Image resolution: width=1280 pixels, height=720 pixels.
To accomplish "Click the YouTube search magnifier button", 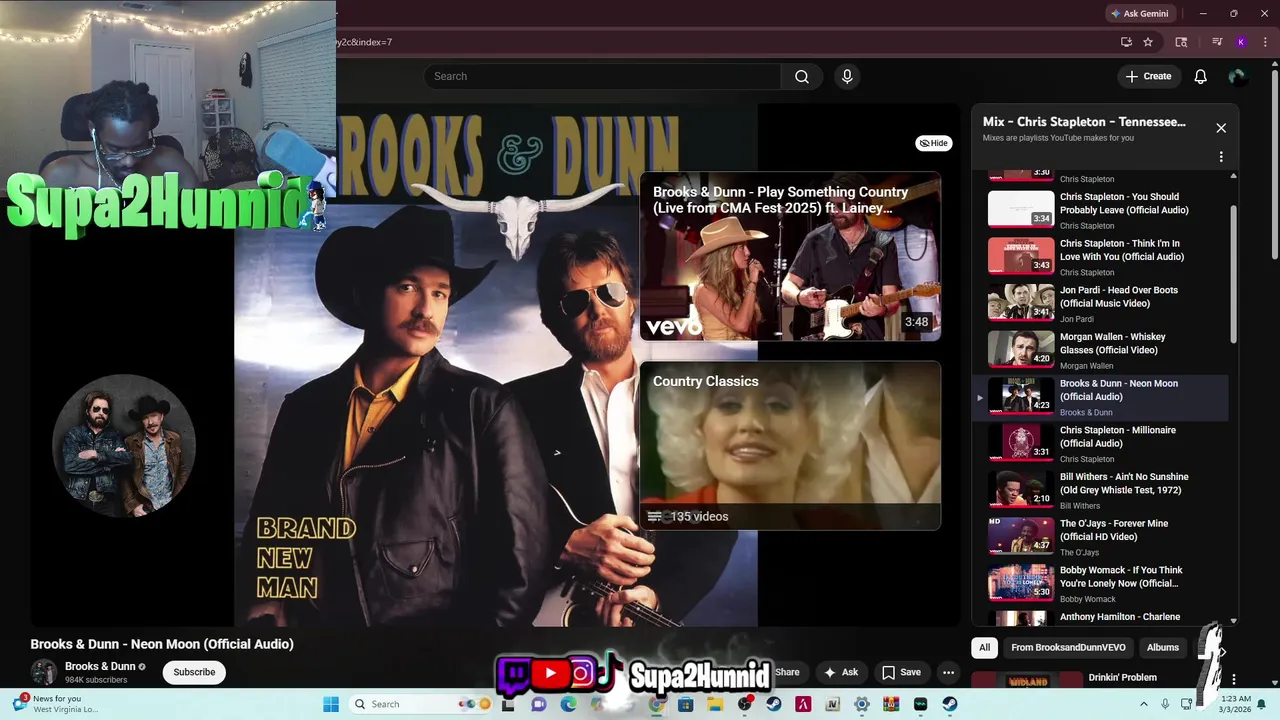I will point(801,77).
